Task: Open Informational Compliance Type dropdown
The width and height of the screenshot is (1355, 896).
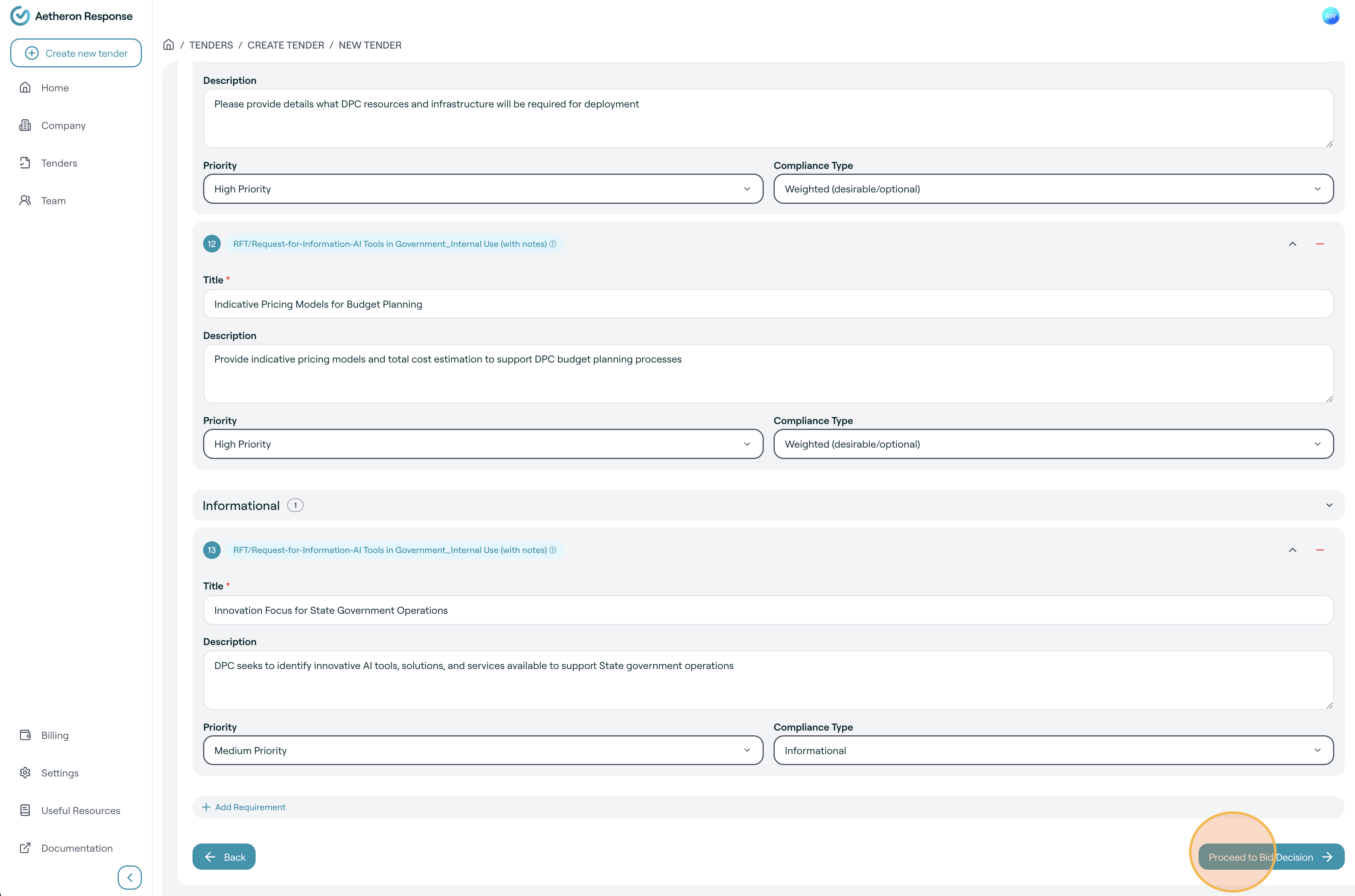Action: 1053,750
